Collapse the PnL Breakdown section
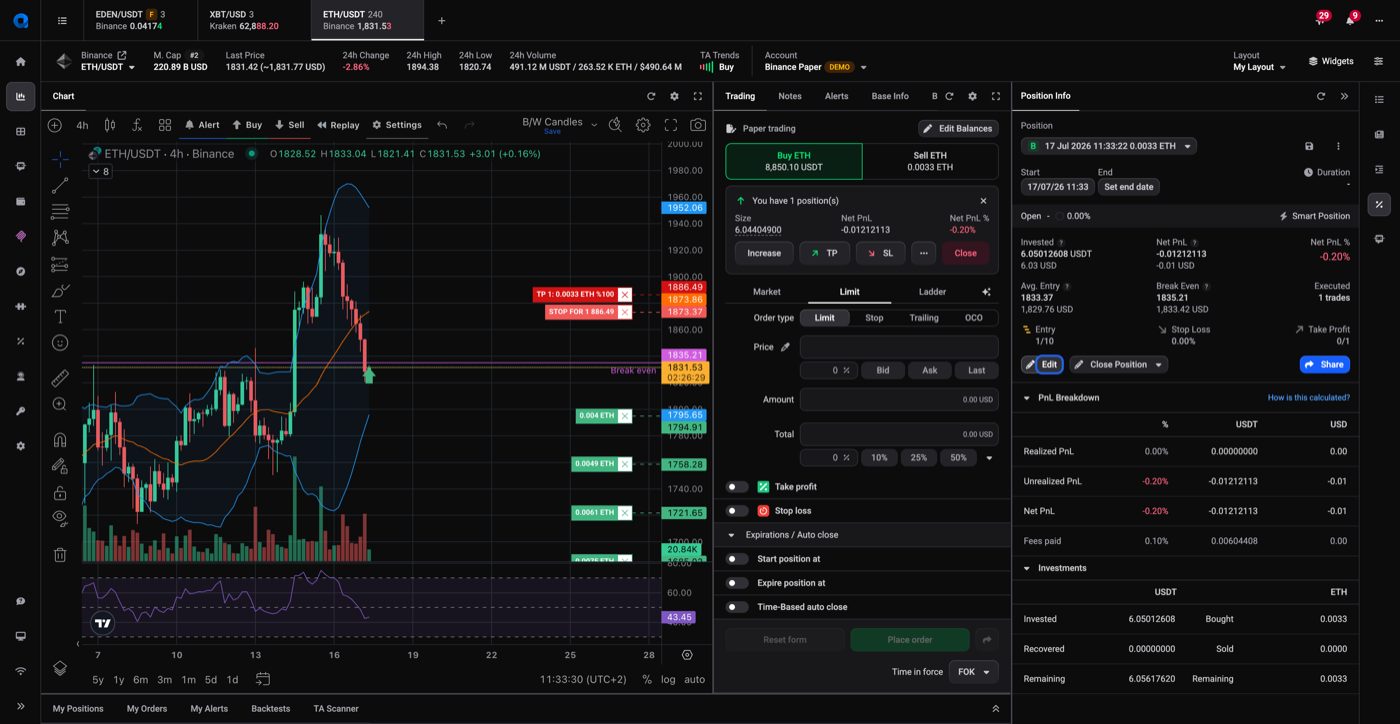1400x724 pixels. click(1027, 398)
